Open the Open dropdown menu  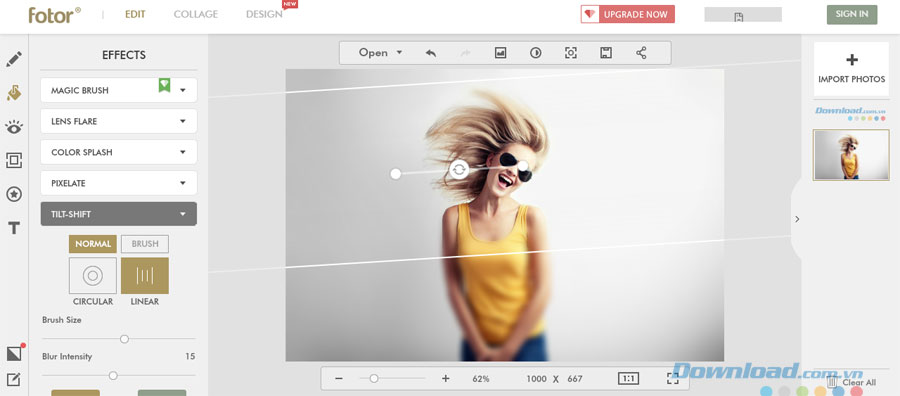point(380,53)
